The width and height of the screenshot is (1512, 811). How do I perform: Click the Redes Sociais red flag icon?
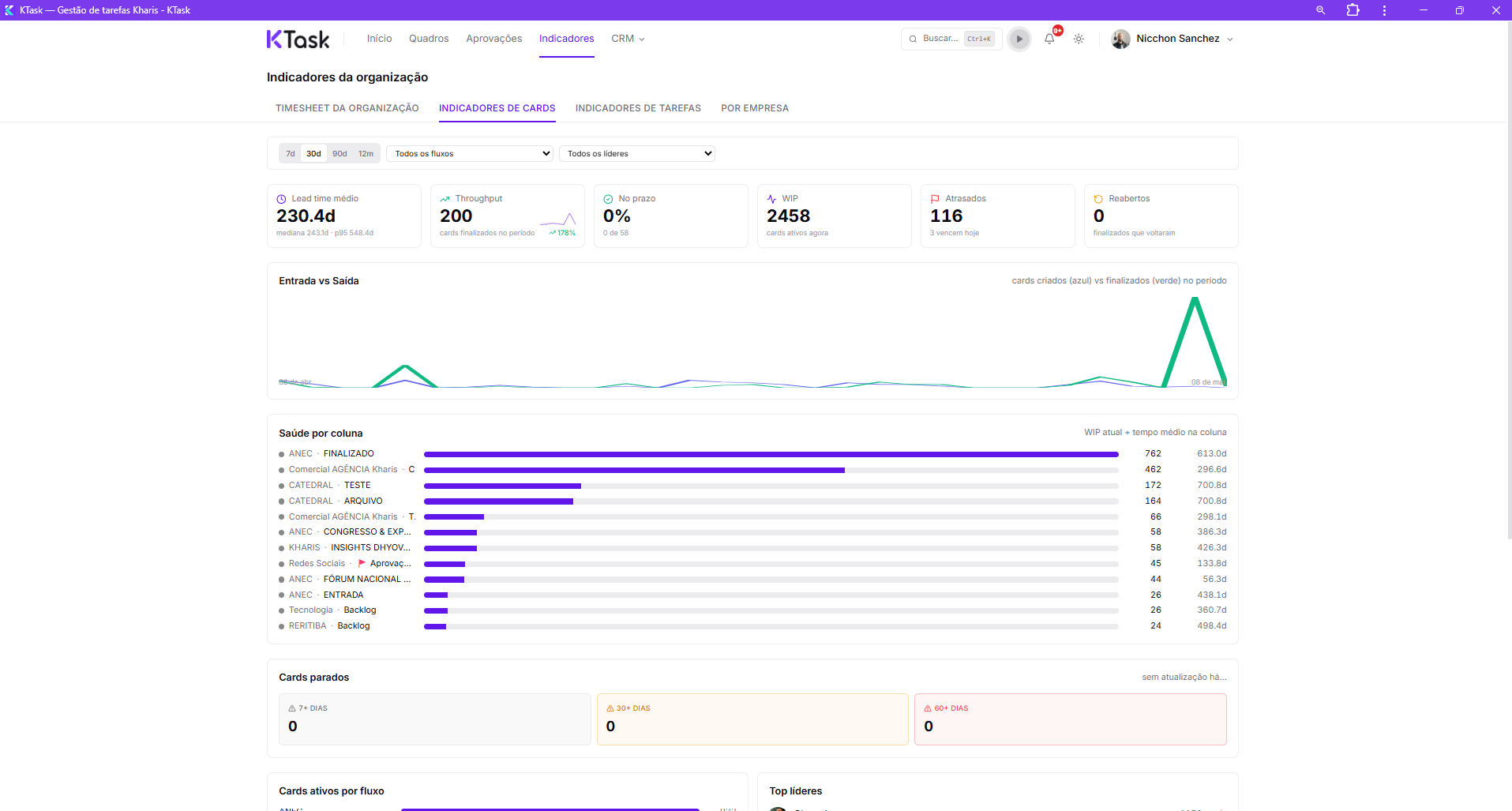coord(362,563)
